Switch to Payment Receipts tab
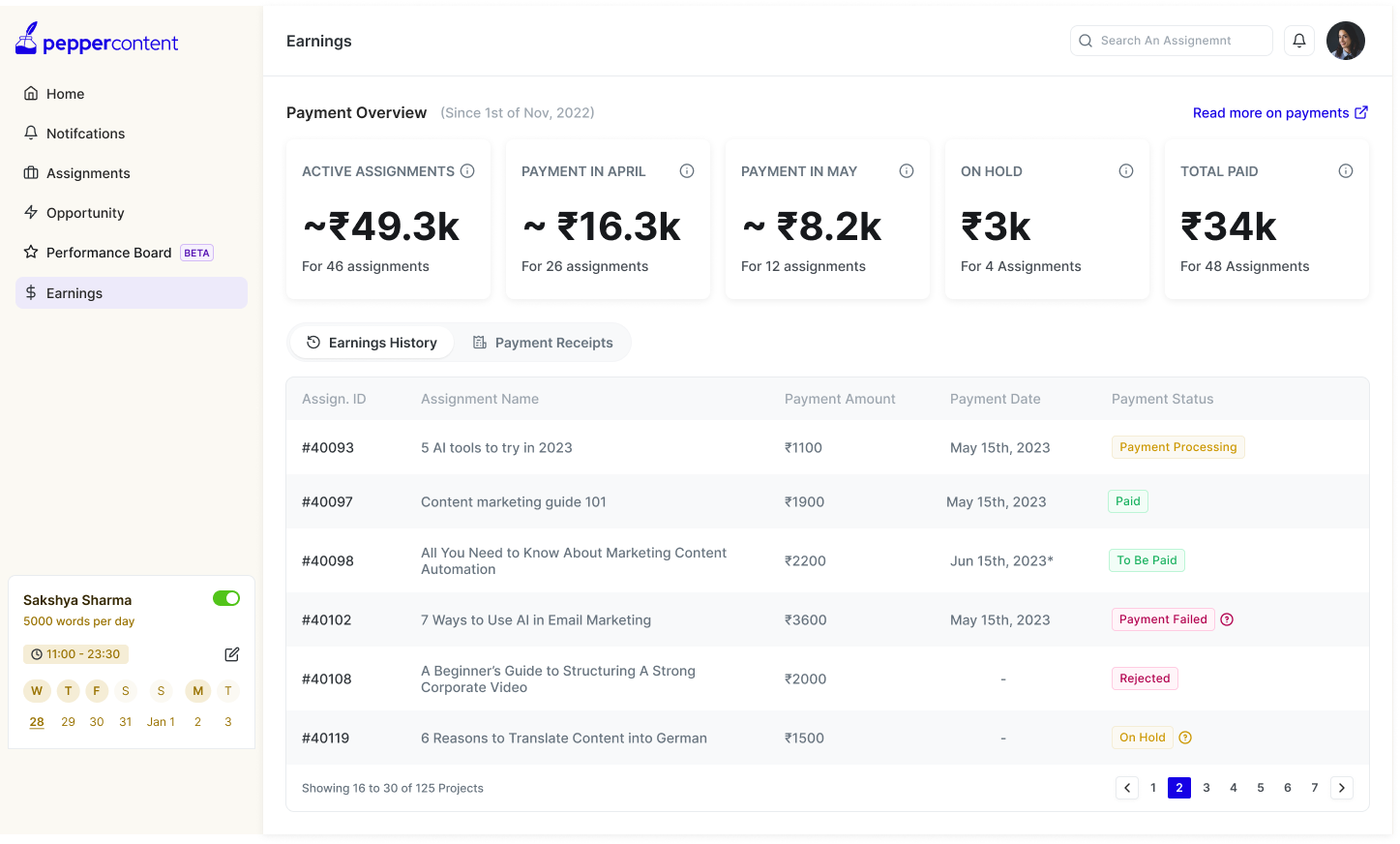 [543, 343]
